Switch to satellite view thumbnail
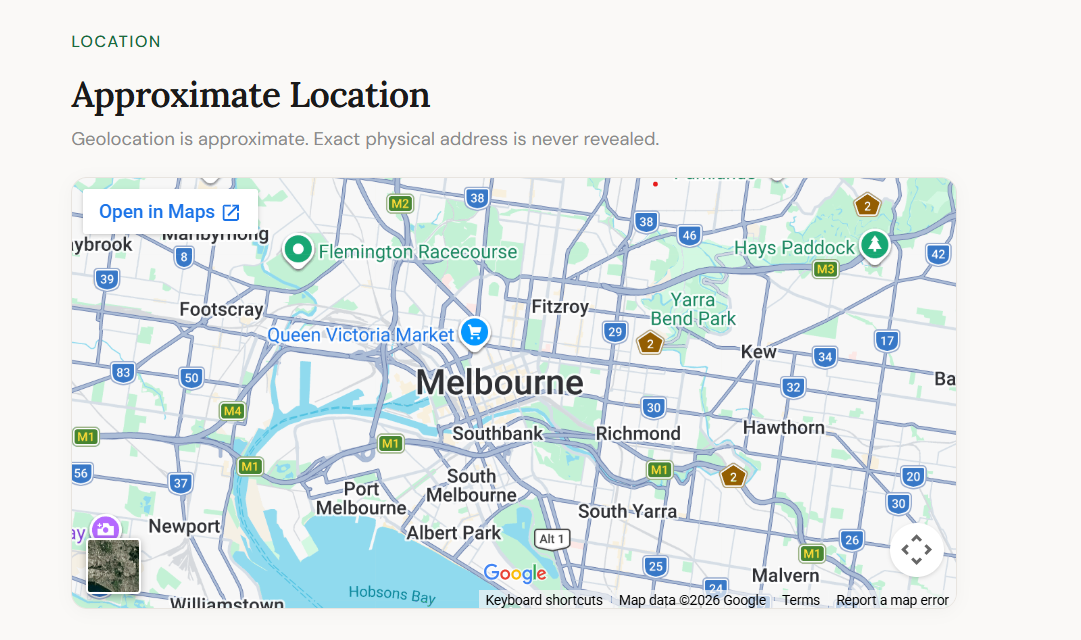The width and height of the screenshot is (1081, 640). tap(113, 566)
